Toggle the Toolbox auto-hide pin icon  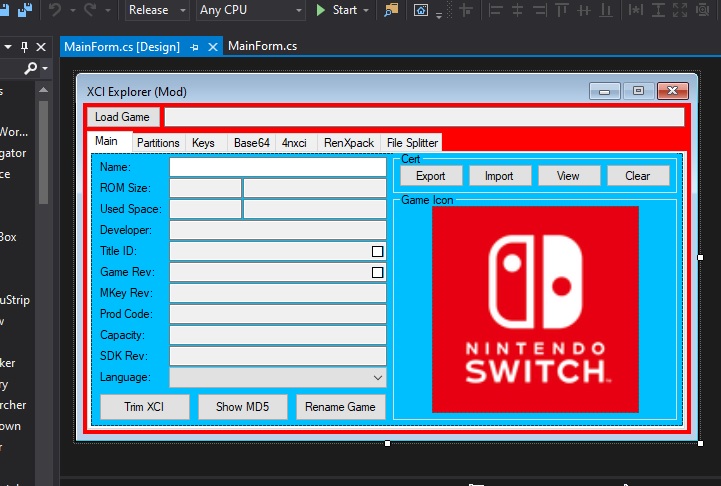tap(24, 47)
